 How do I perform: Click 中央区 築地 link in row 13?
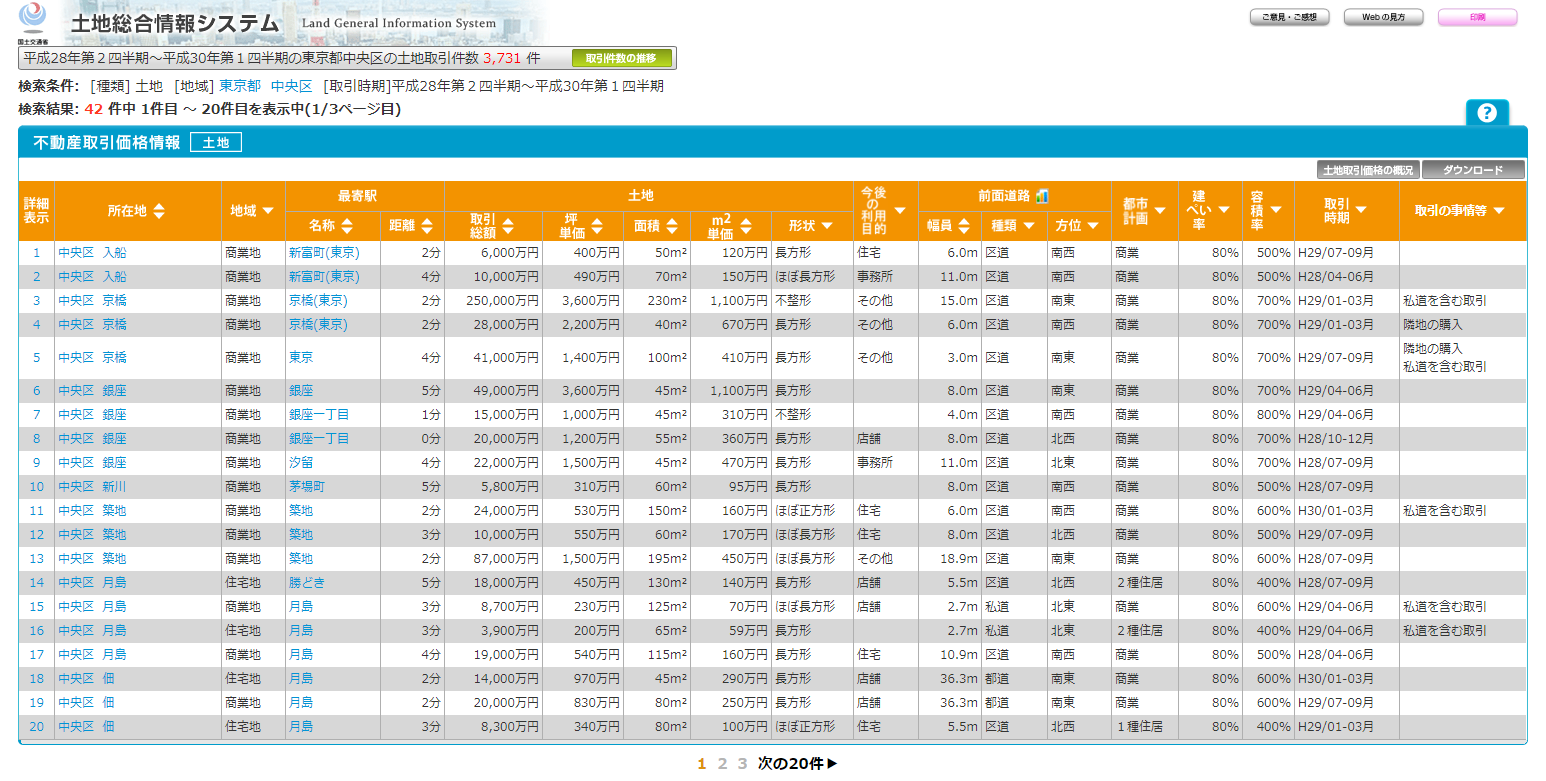coord(93,559)
